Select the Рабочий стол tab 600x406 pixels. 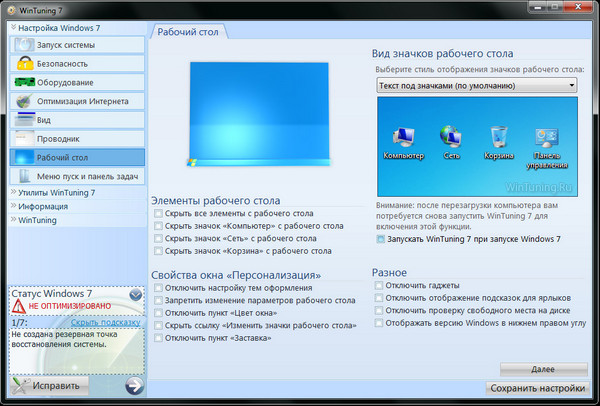coord(188,32)
